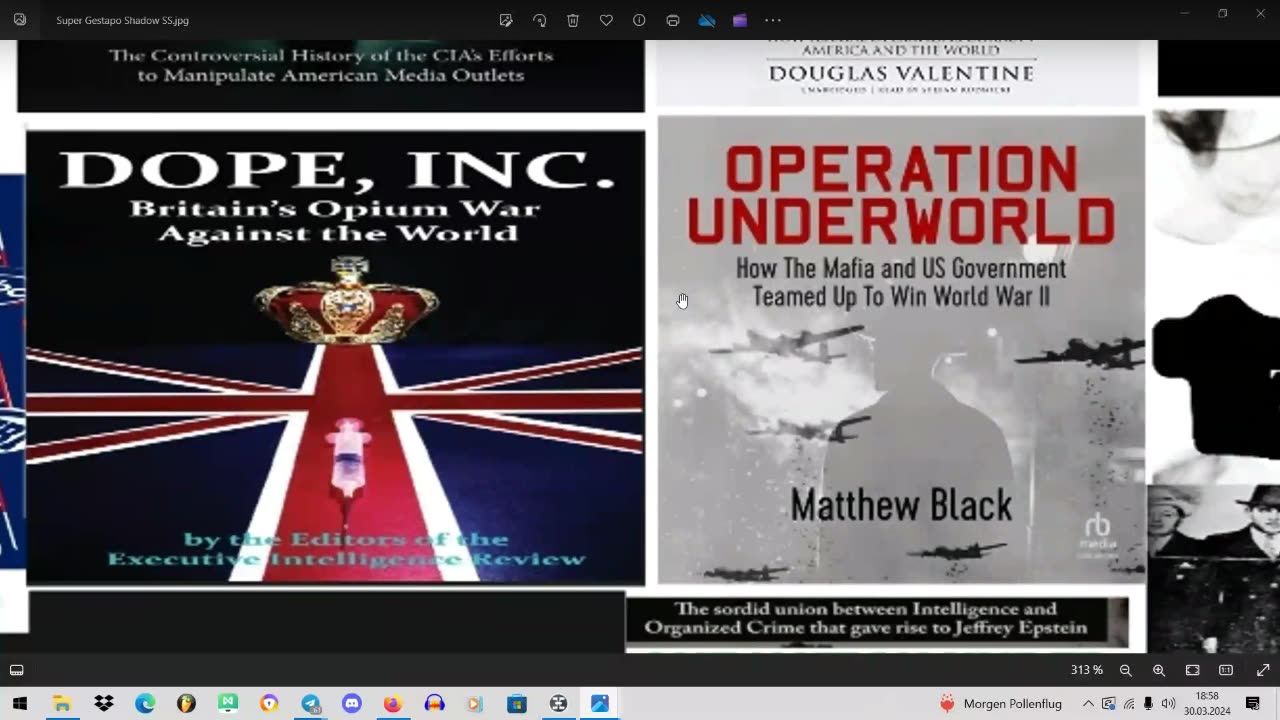Image resolution: width=1280 pixels, height=720 pixels.
Task: Open clock showing 18:58 30.03.2024
Action: (1207, 704)
